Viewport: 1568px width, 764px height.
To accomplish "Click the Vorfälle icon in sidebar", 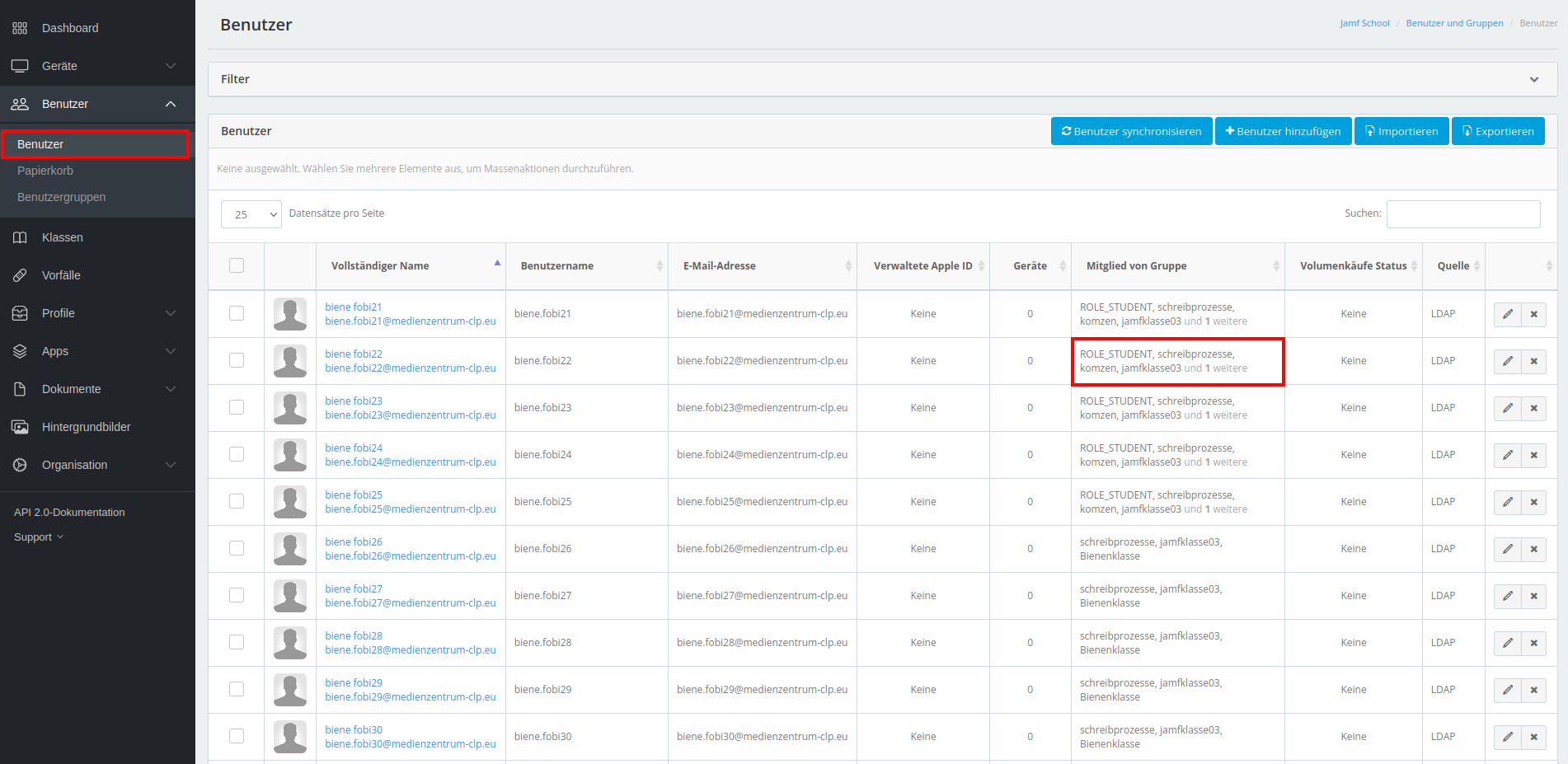I will (20, 275).
